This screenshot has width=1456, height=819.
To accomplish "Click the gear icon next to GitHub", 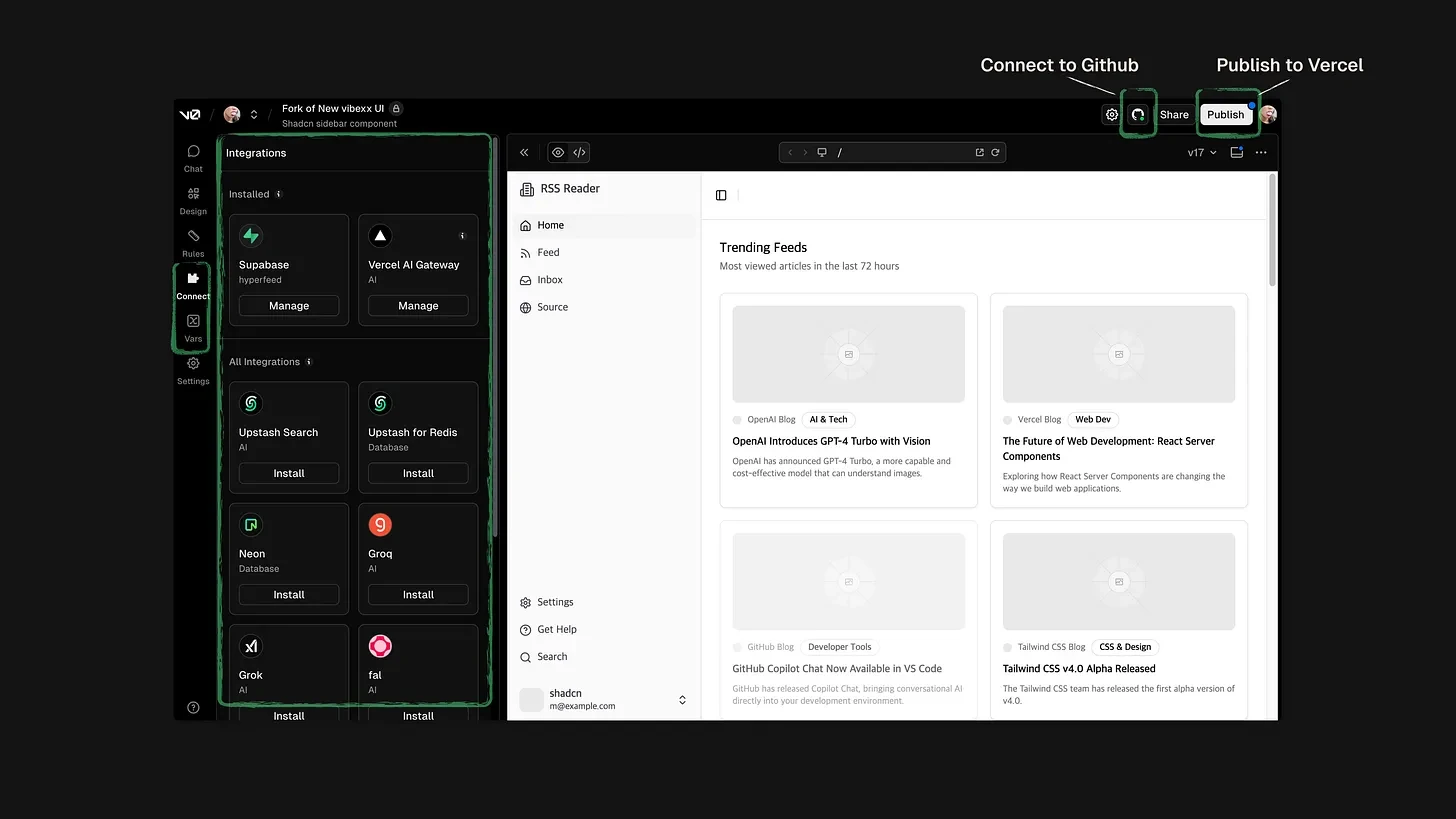I will pos(1111,115).
